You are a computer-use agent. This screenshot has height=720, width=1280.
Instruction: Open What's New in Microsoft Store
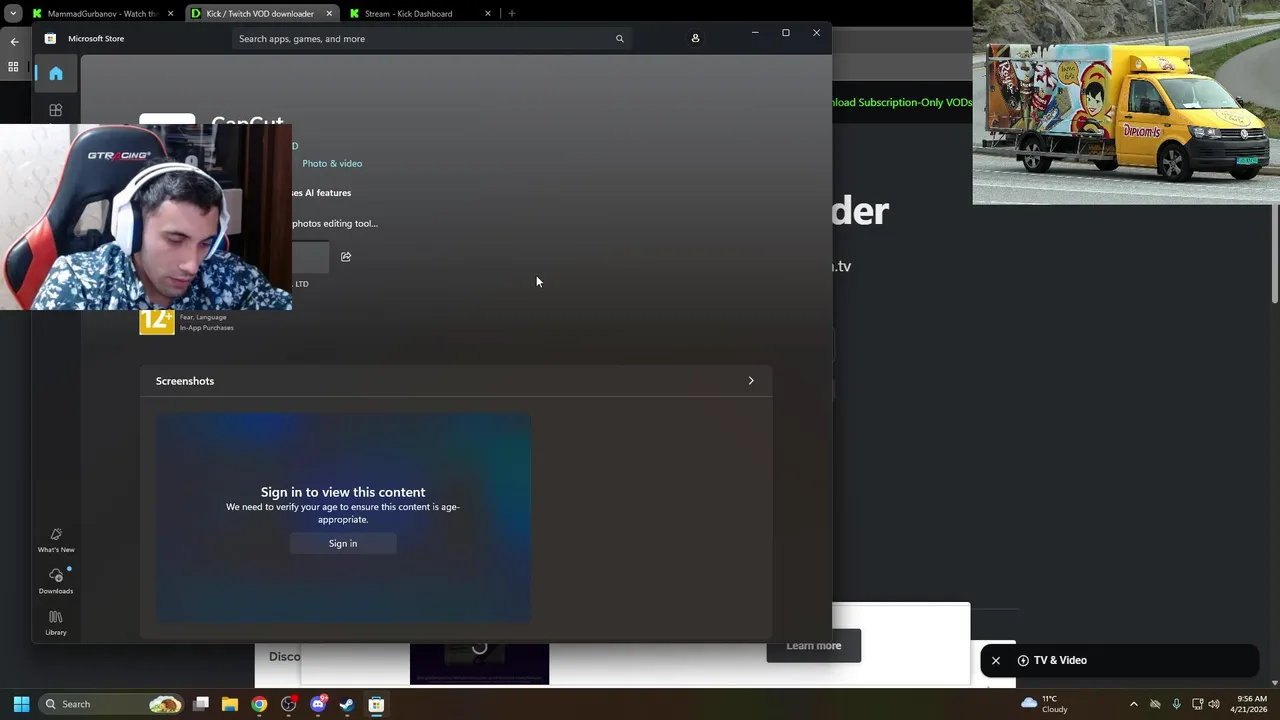coord(56,541)
